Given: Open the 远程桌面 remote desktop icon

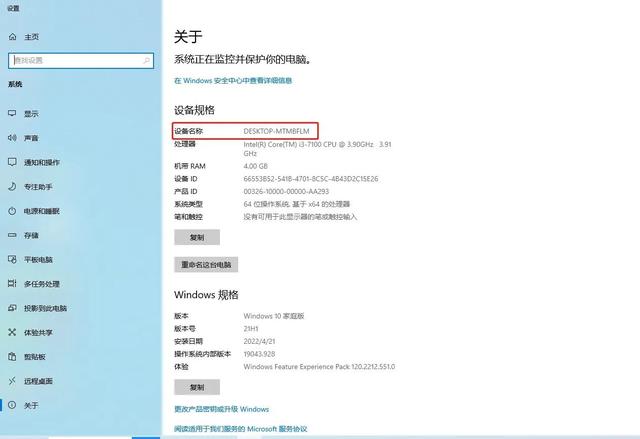Looking at the screenshot, I should point(12,381).
